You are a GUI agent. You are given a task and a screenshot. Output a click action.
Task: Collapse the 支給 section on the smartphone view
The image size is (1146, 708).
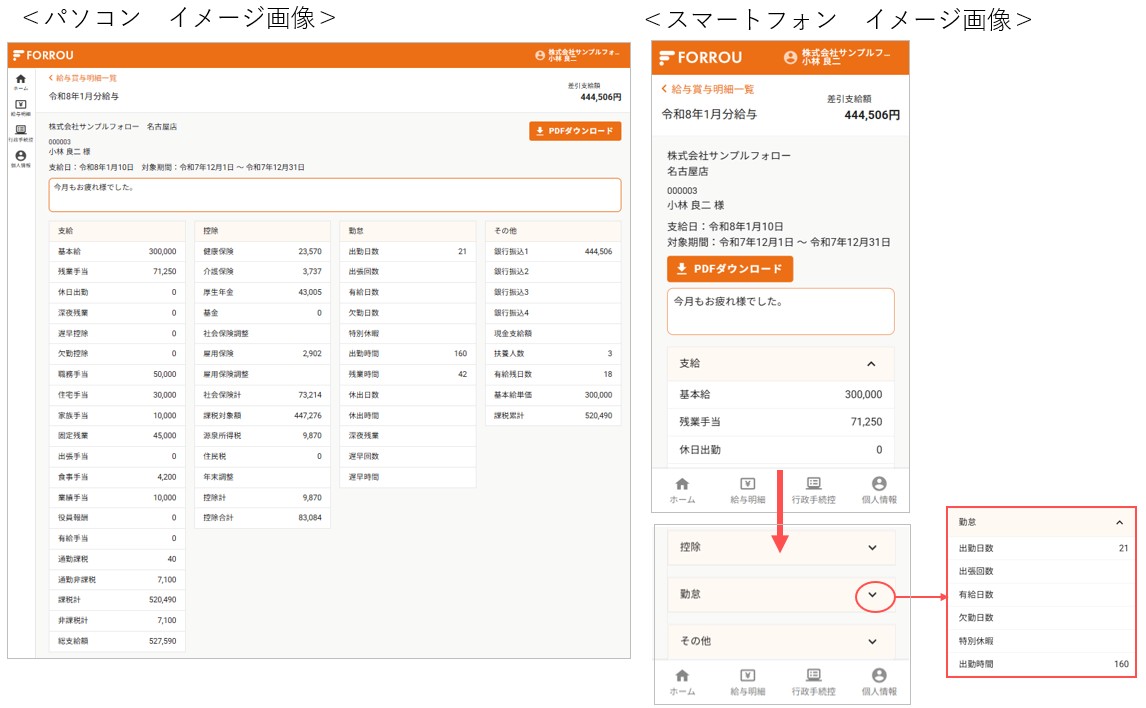pyautogui.click(x=871, y=364)
